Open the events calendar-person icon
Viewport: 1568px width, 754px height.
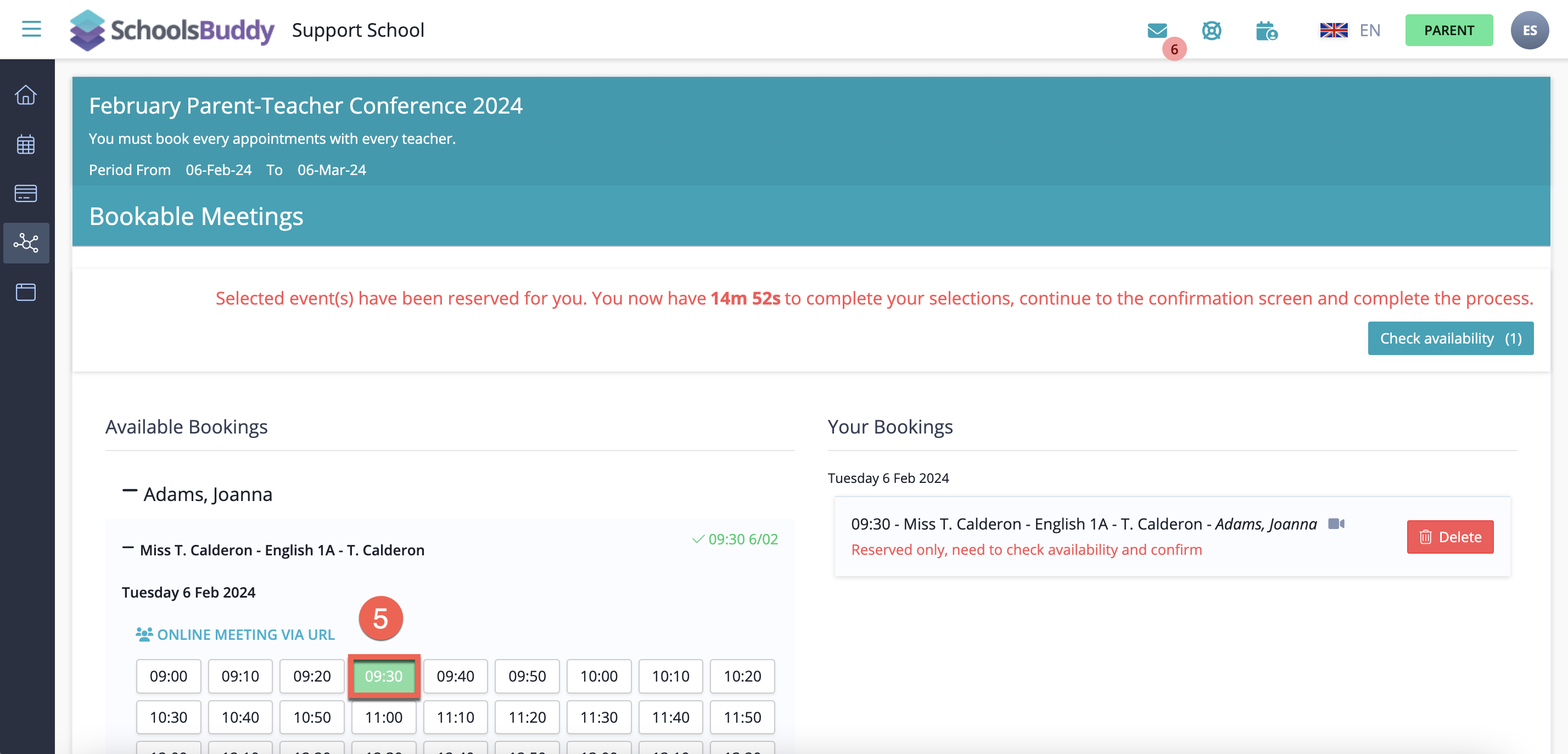pos(1267,30)
